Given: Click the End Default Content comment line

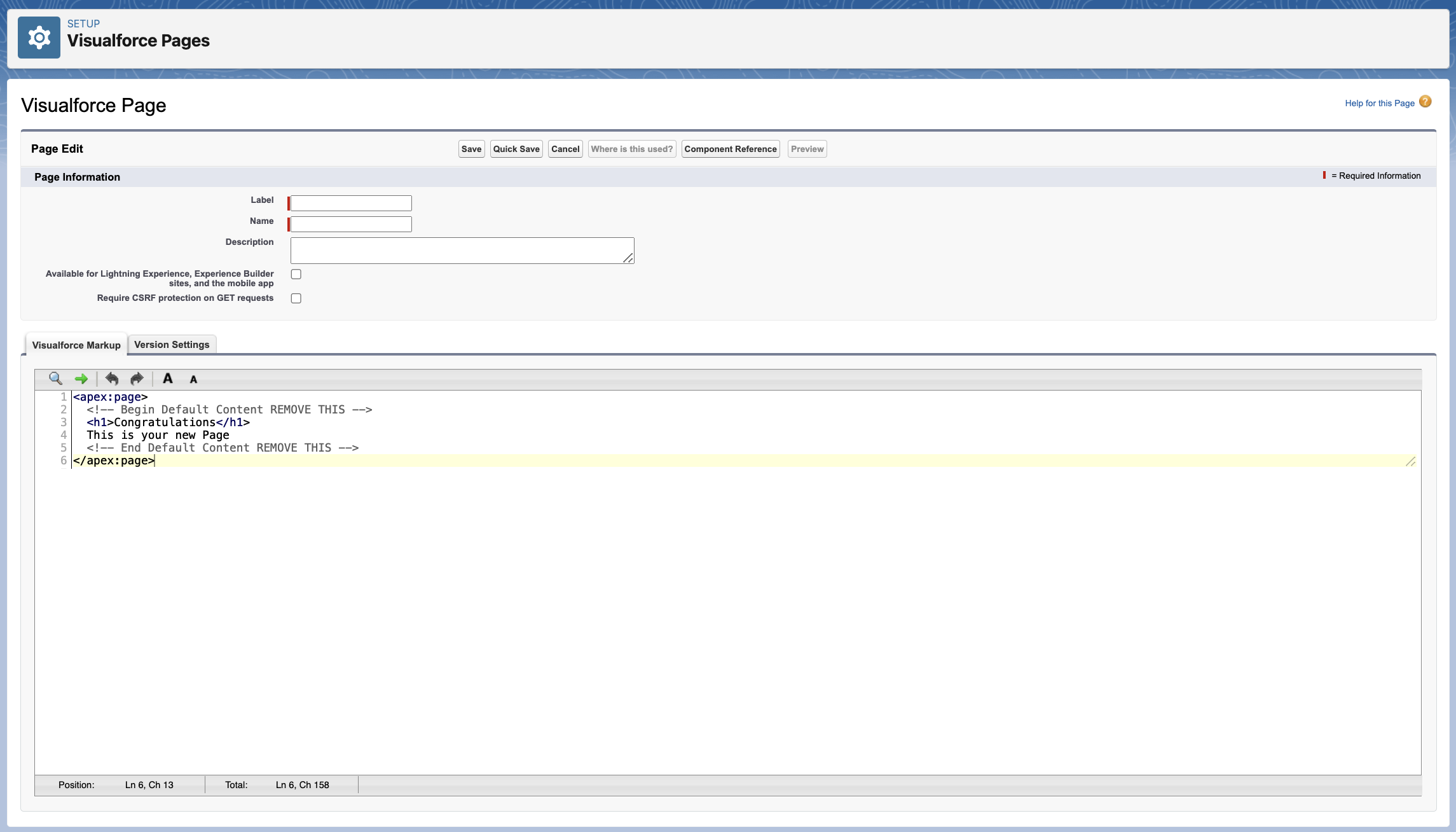Looking at the screenshot, I should [x=223, y=448].
